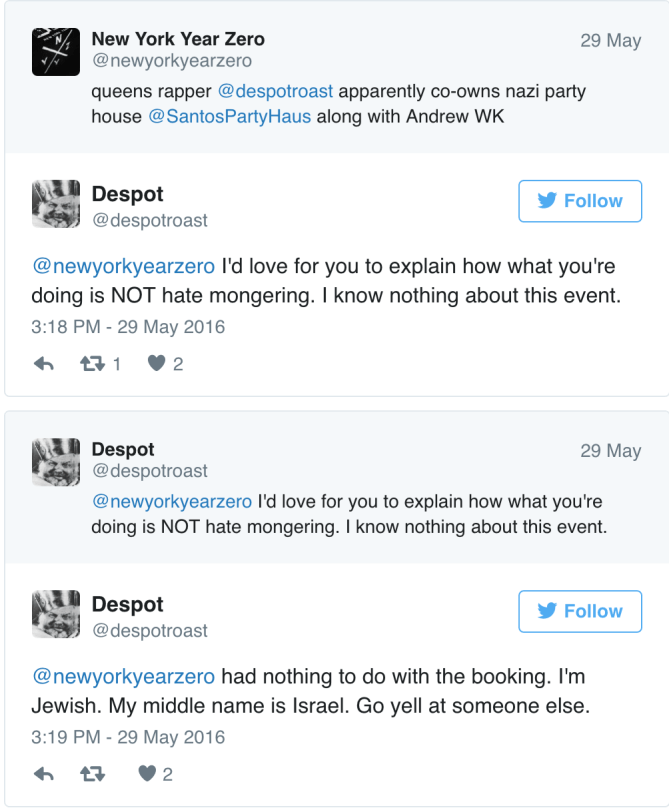Open Despot's avatar in first tweet
This screenshot has width=669, height=810.
pos(56,204)
